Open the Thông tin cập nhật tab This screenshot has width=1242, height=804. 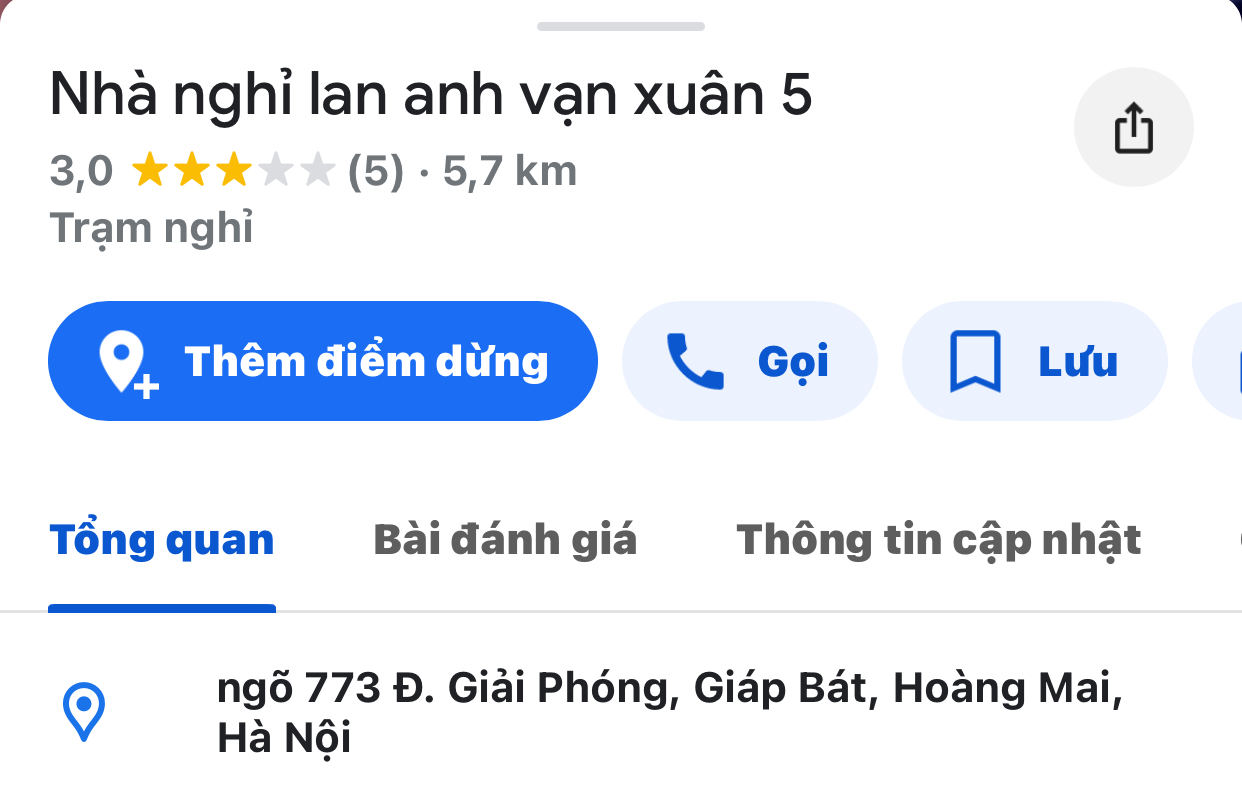[939, 540]
